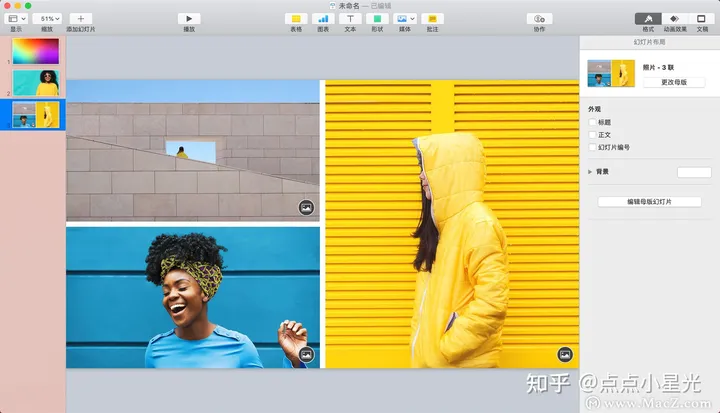Open the Media (媒体) dropdown menu
The height and width of the screenshot is (413, 720).
click(405, 18)
